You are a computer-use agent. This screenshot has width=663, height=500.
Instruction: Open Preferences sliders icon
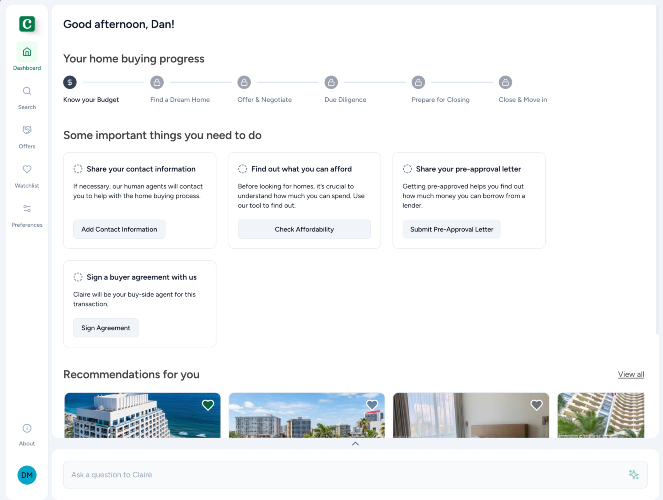tap(27, 208)
